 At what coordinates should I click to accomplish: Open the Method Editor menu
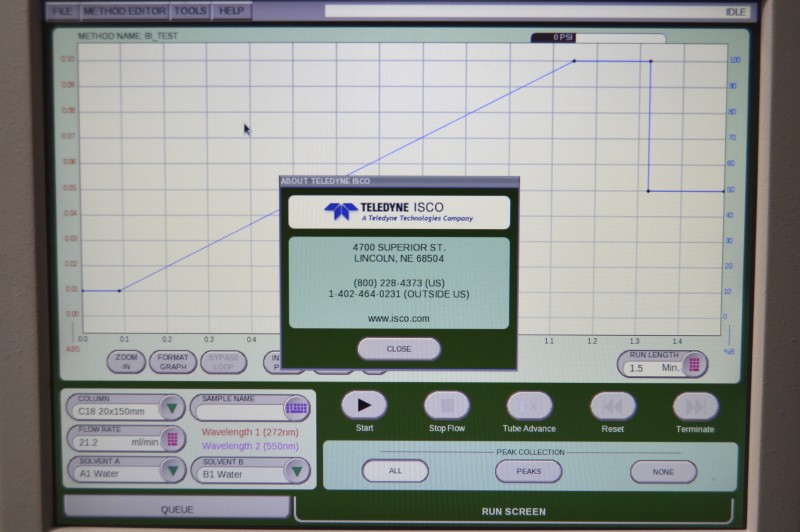click(x=124, y=12)
